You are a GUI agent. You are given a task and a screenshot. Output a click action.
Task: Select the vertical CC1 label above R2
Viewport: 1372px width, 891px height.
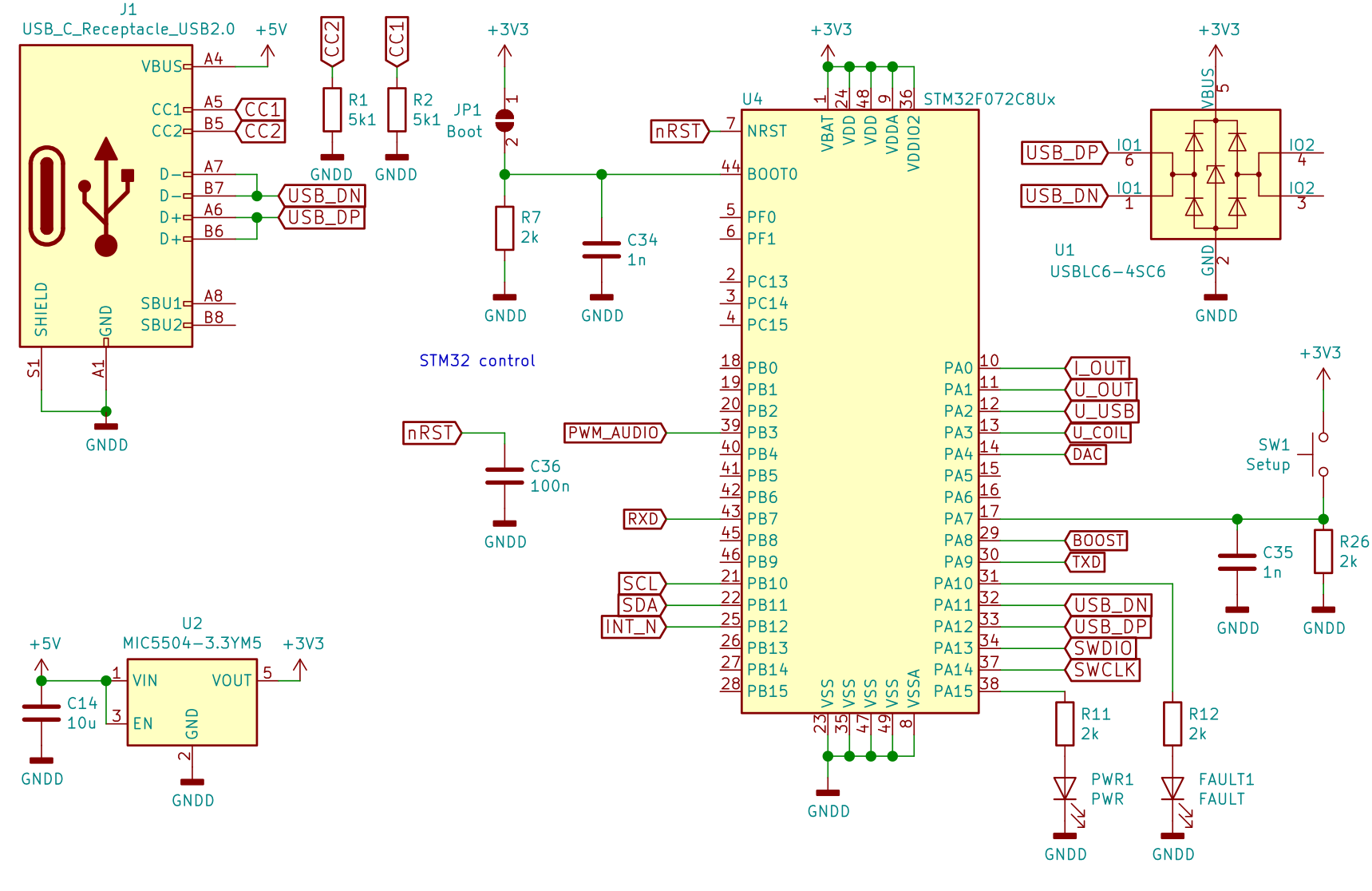(397, 42)
